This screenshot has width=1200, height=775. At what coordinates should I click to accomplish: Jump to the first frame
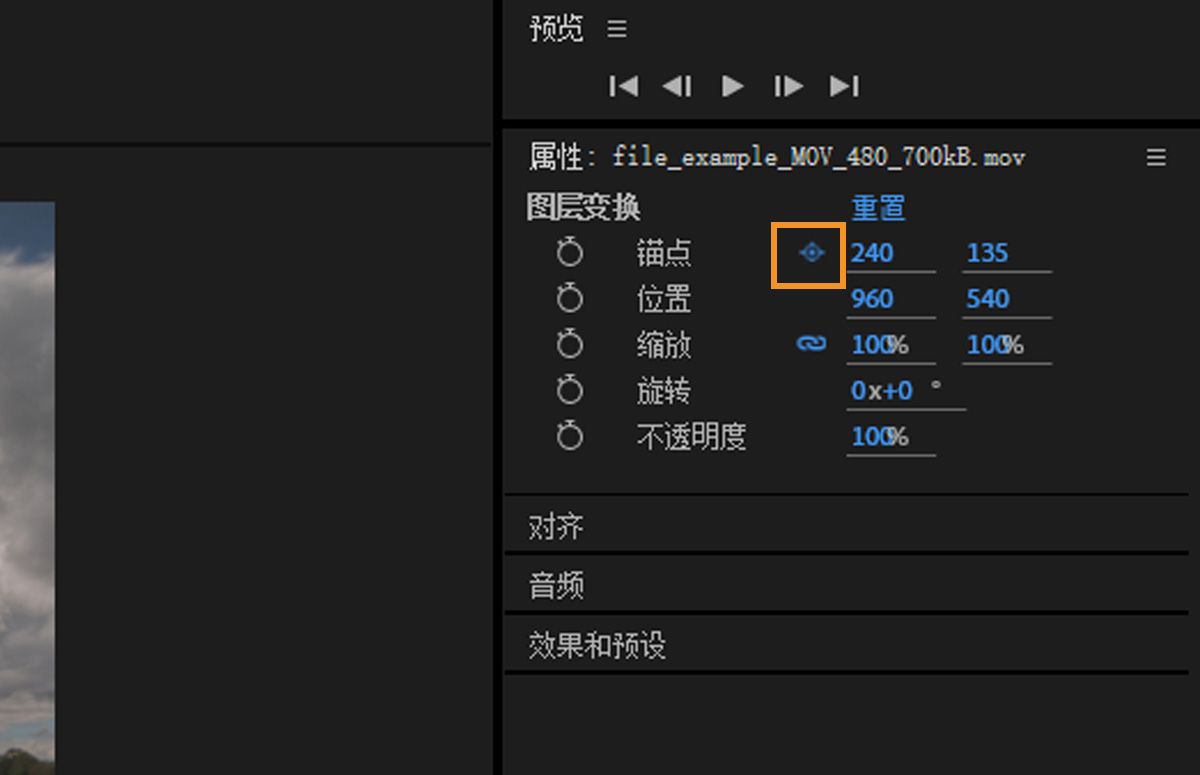[623, 86]
